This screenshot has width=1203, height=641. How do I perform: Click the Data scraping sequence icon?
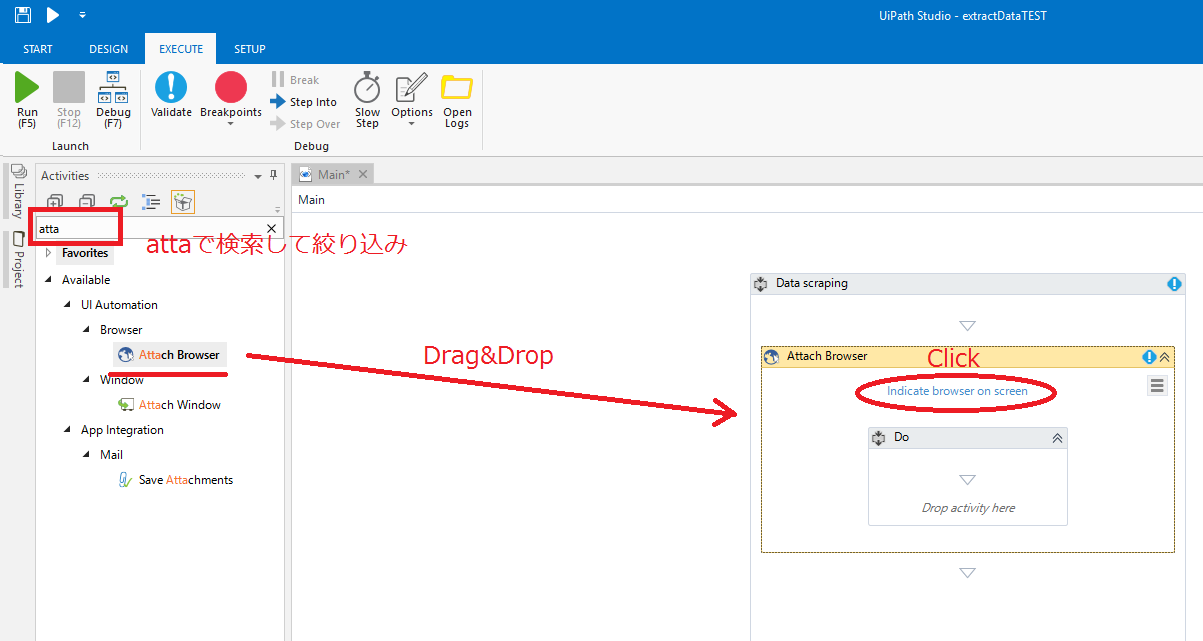tap(761, 284)
